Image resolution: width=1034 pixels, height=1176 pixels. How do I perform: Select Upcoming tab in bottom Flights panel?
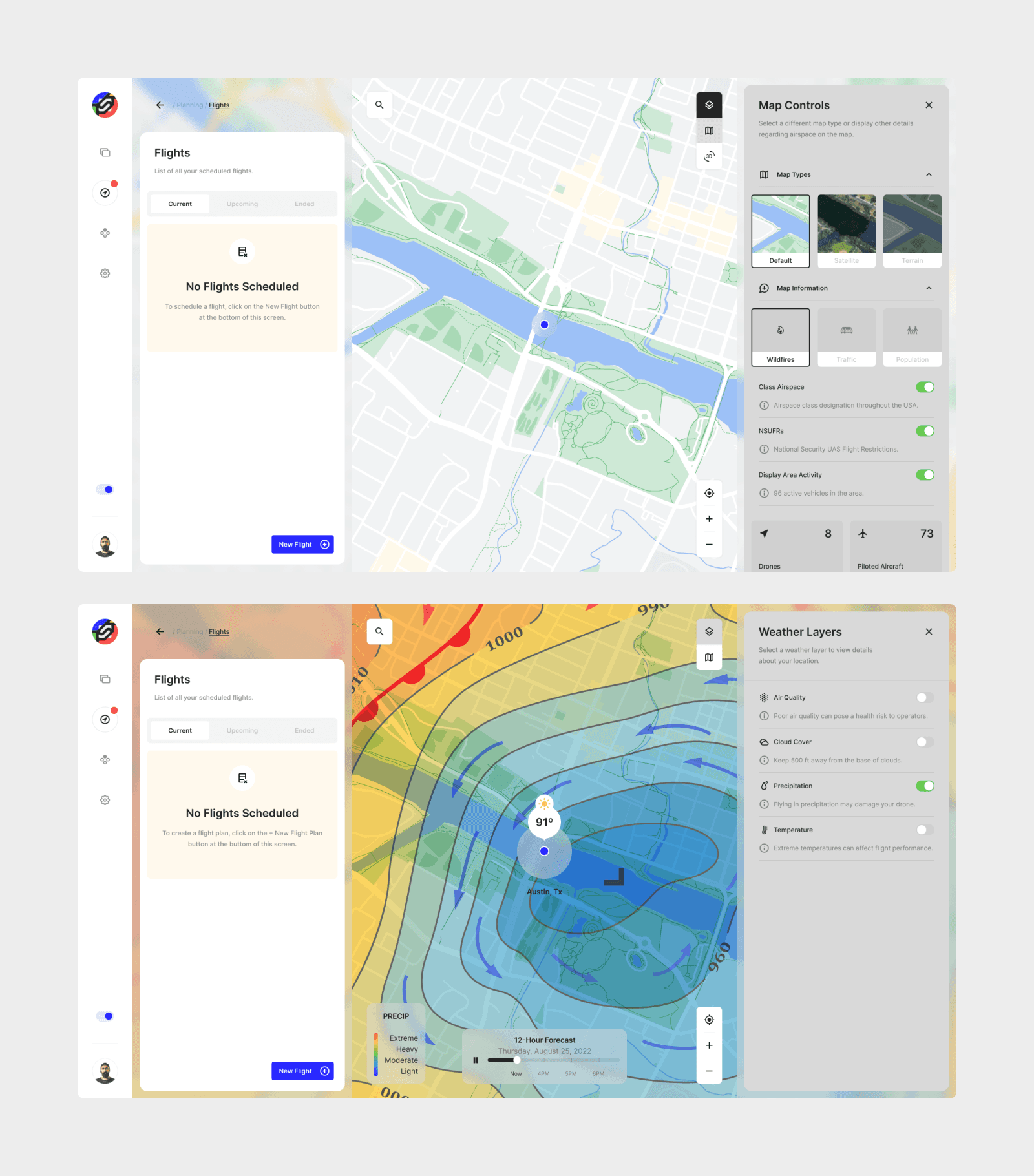pyautogui.click(x=242, y=730)
